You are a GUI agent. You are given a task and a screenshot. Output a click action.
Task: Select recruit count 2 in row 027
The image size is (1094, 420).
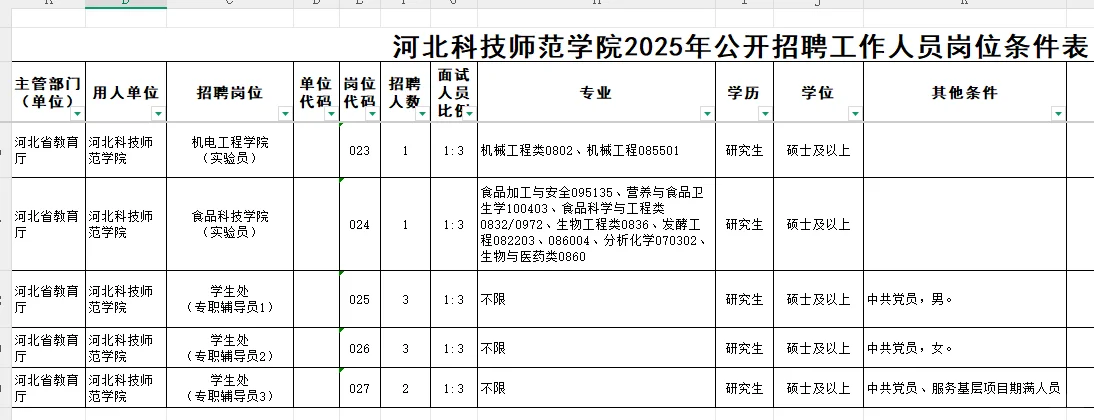(405, 388)
